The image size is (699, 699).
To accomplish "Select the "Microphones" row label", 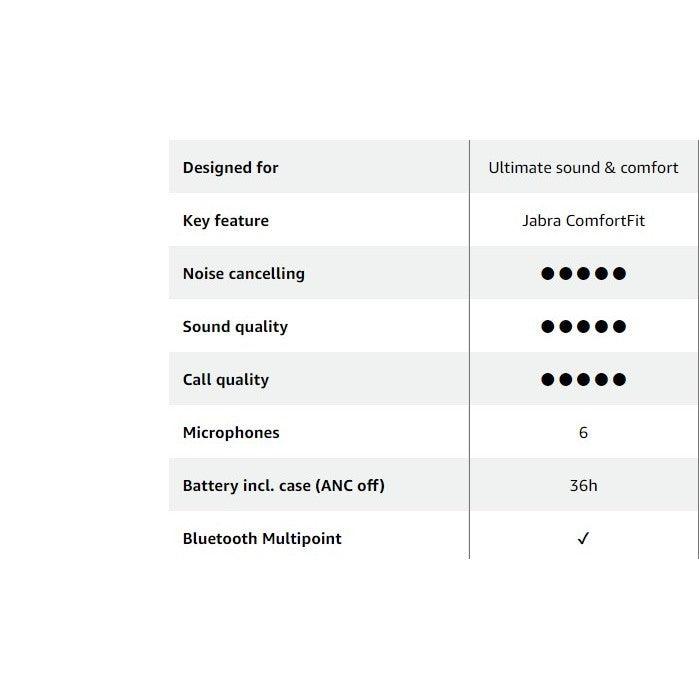I will 231,432.
